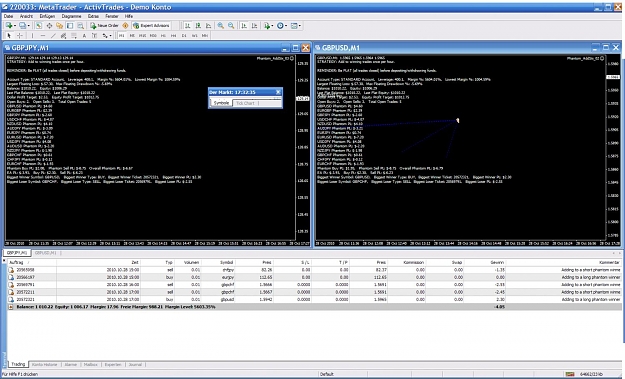This screenshot has height=379, width=625.
Task: Click the Neue Order button
Action: pyautogui.click(x=104, y=26)
